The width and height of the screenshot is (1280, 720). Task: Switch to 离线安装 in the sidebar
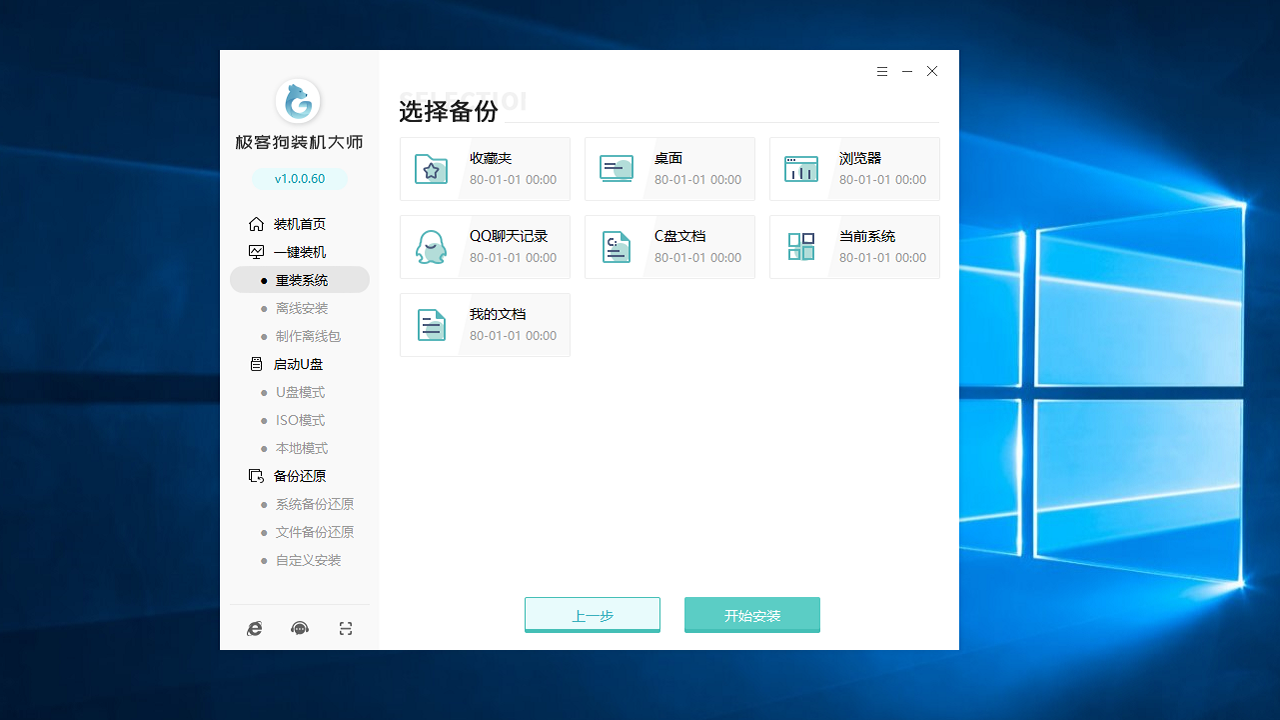pos(300,308)
